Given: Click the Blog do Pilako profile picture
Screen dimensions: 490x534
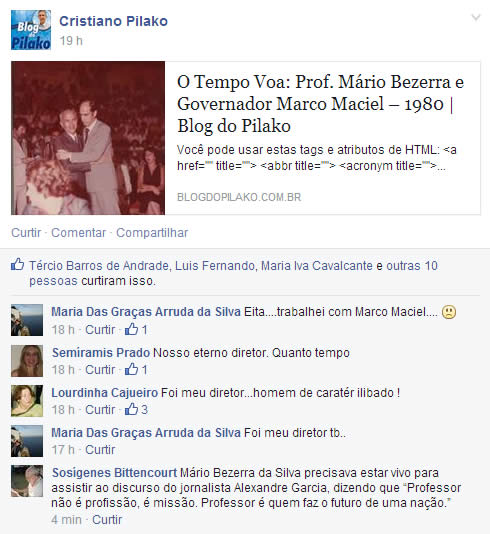Looking at the screenshot, I should [x=31, y=30].
